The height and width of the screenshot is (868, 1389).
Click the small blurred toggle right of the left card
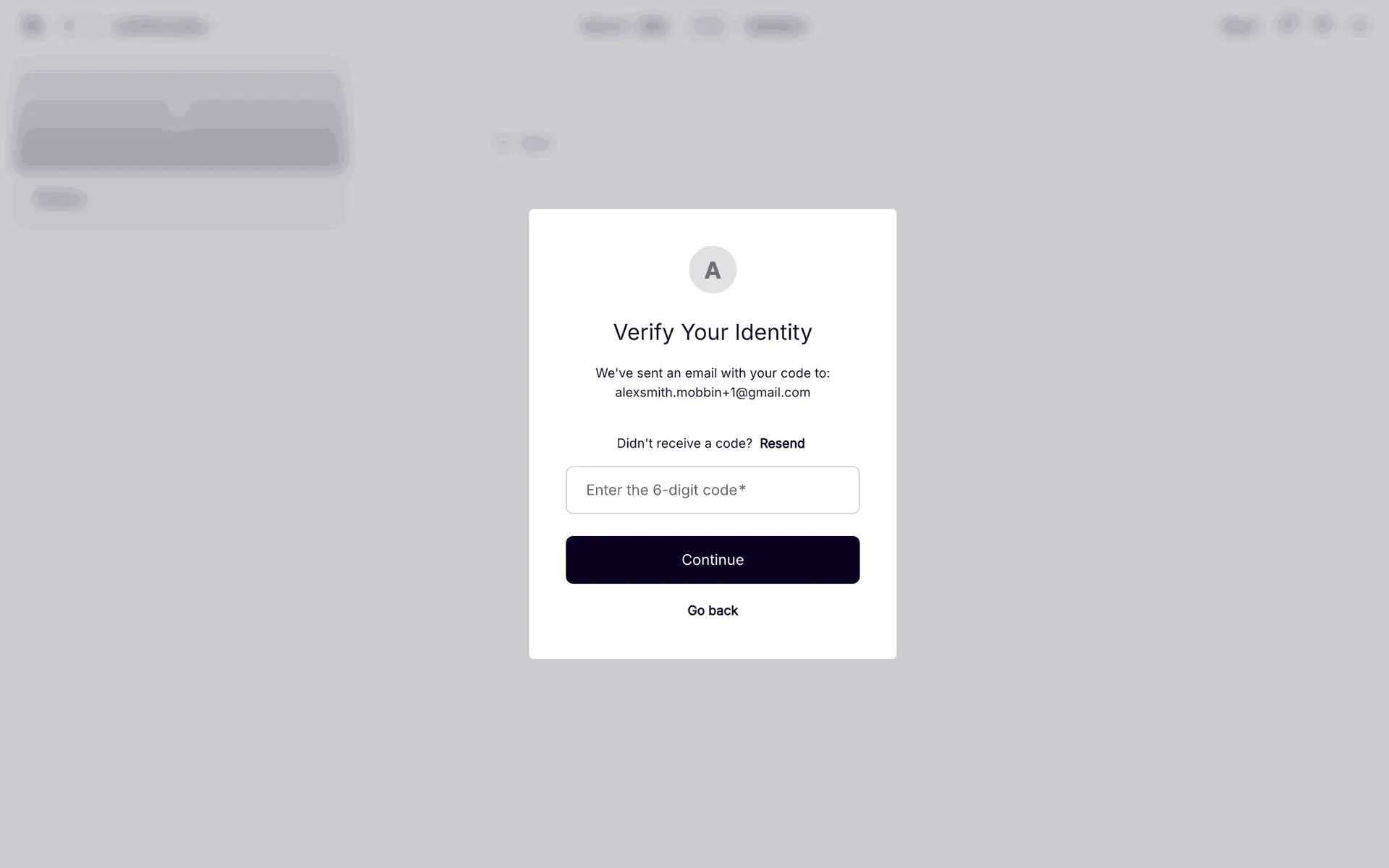(524, 143)
